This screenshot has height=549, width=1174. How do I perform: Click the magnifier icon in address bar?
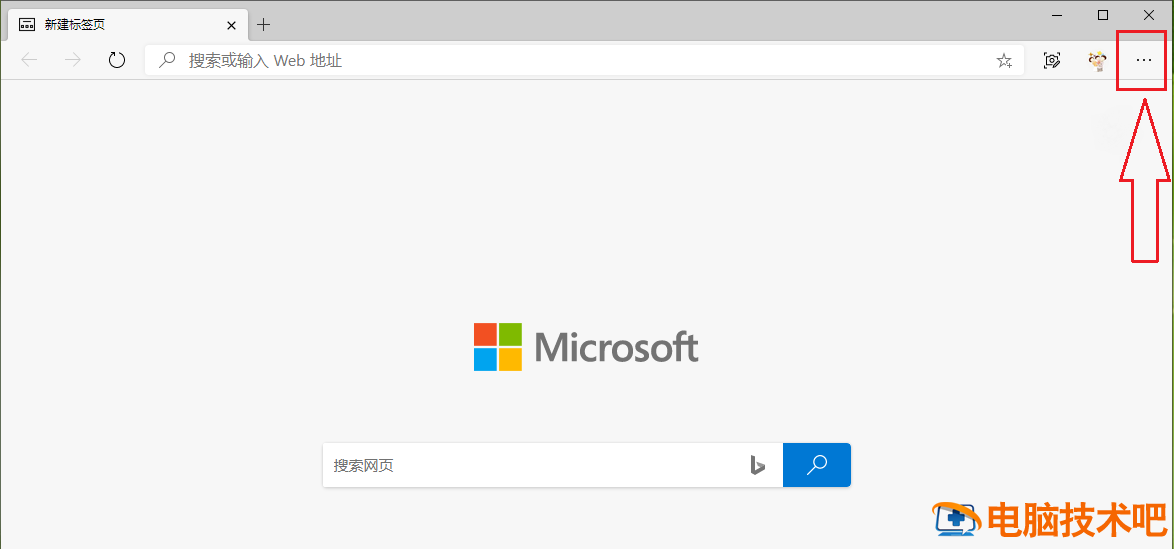tap(167, 61)
